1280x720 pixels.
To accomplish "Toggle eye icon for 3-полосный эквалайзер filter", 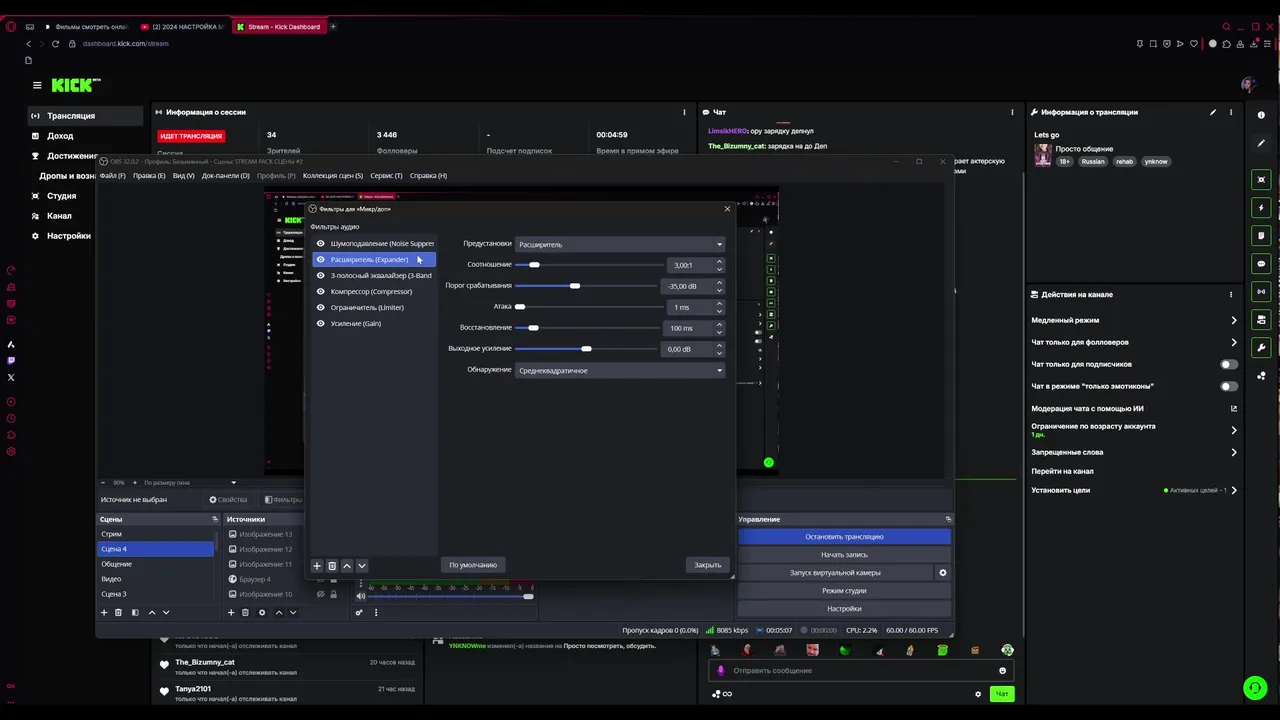I will pos(321,275).
